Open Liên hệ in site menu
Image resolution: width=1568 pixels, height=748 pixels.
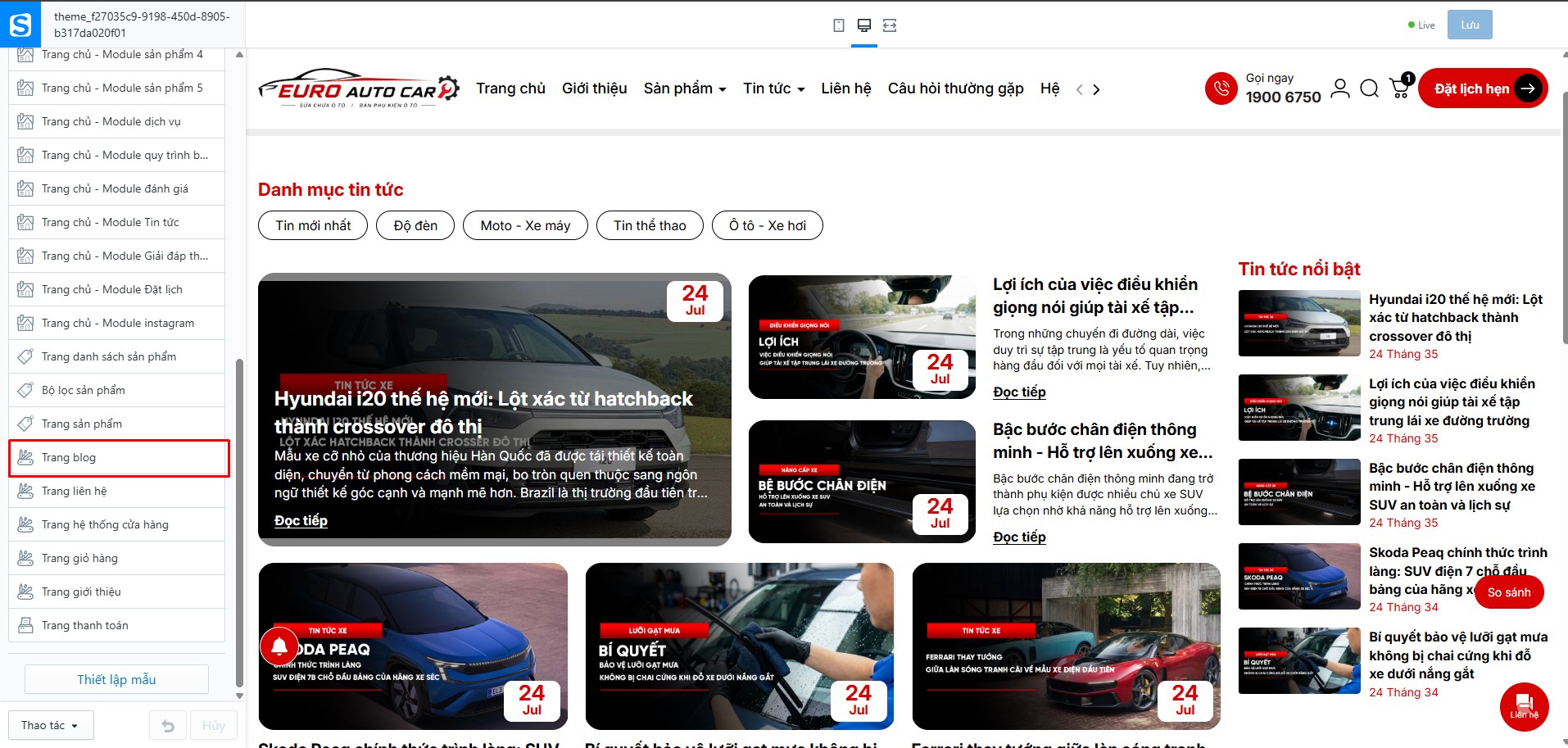point(846,88)
